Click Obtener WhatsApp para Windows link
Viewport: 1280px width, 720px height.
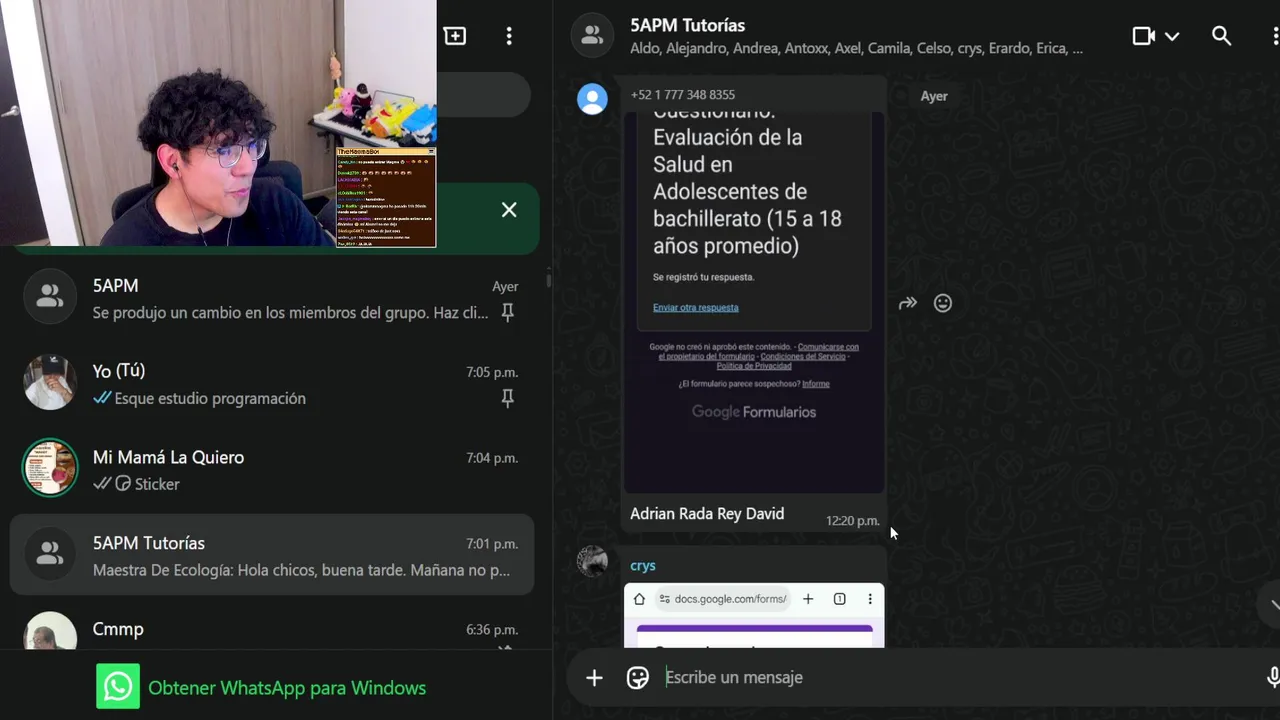[287, 688]
